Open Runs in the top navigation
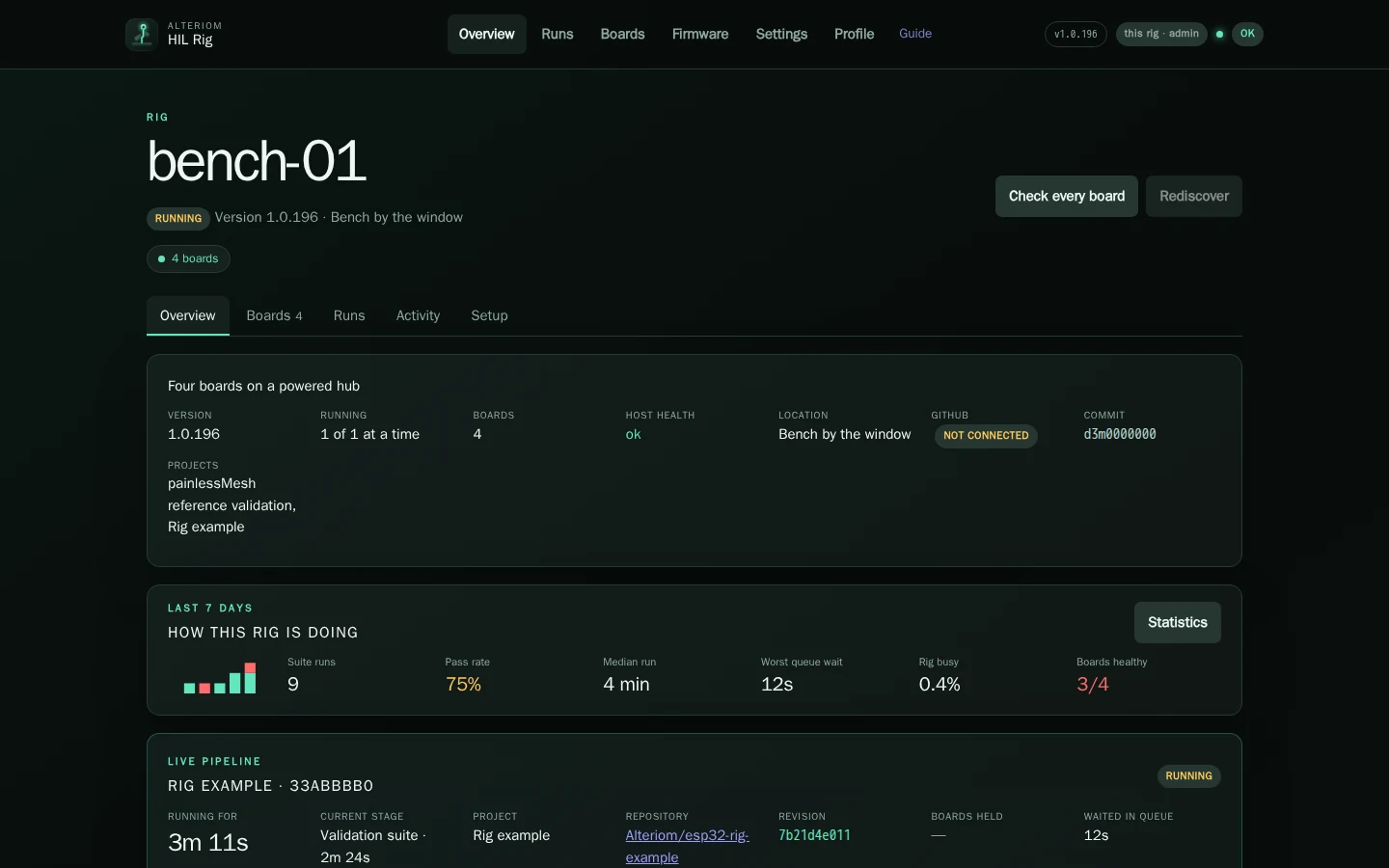1389x868 pixels. (558, 34)
